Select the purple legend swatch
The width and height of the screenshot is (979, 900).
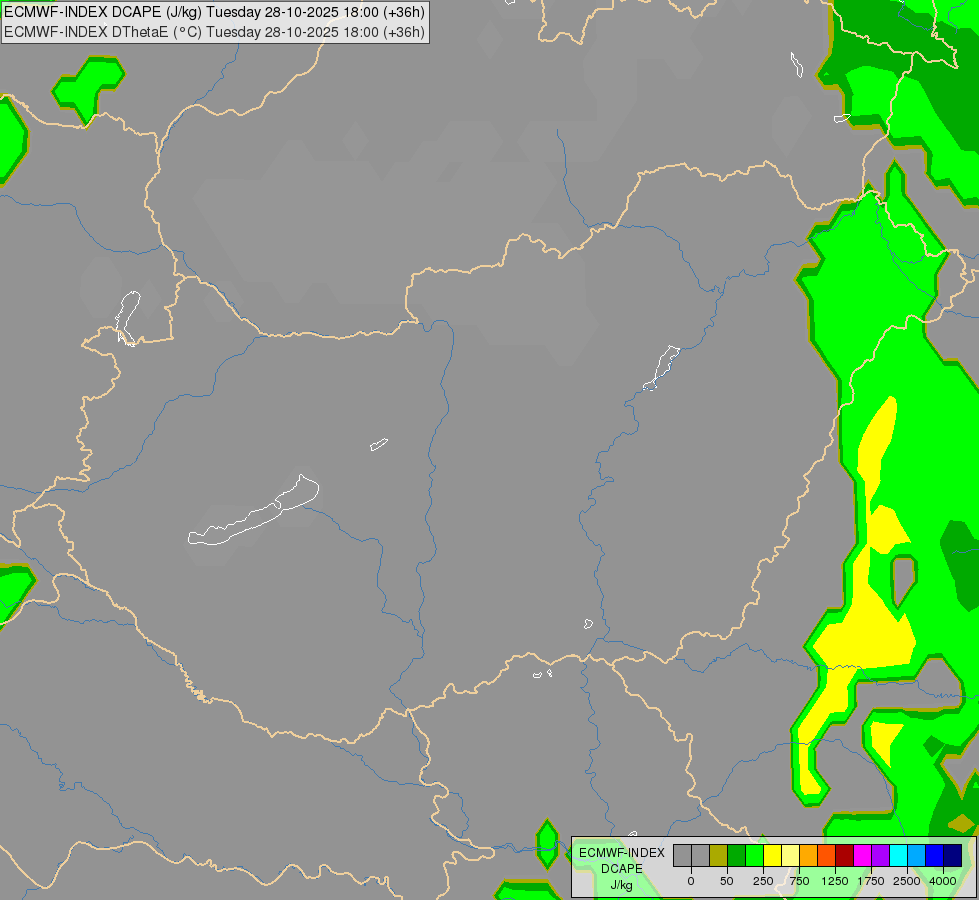coord(880,855)
